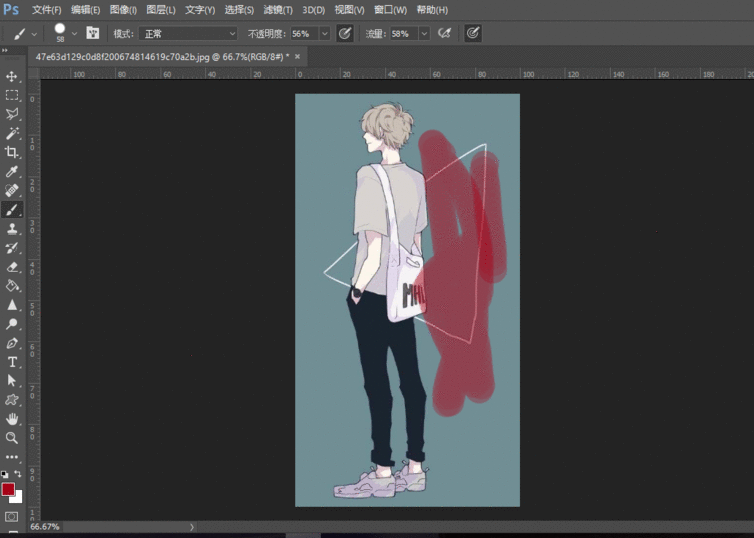754x538 pixels.
Task: Open the 滤镜(T) menu
Action: click(x=278, y=9)
